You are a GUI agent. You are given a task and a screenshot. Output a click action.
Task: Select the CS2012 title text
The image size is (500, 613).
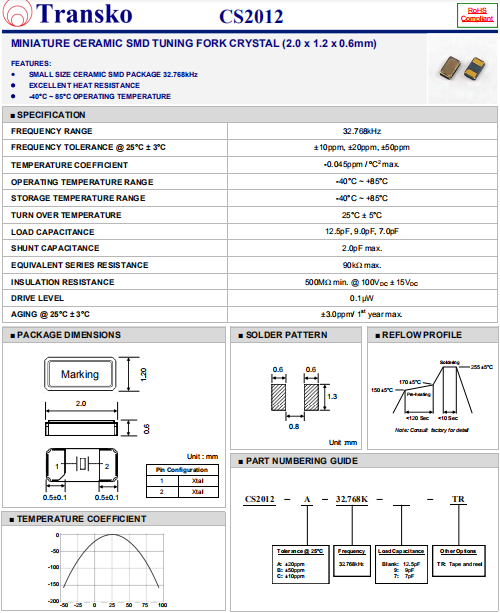point(251,16)
